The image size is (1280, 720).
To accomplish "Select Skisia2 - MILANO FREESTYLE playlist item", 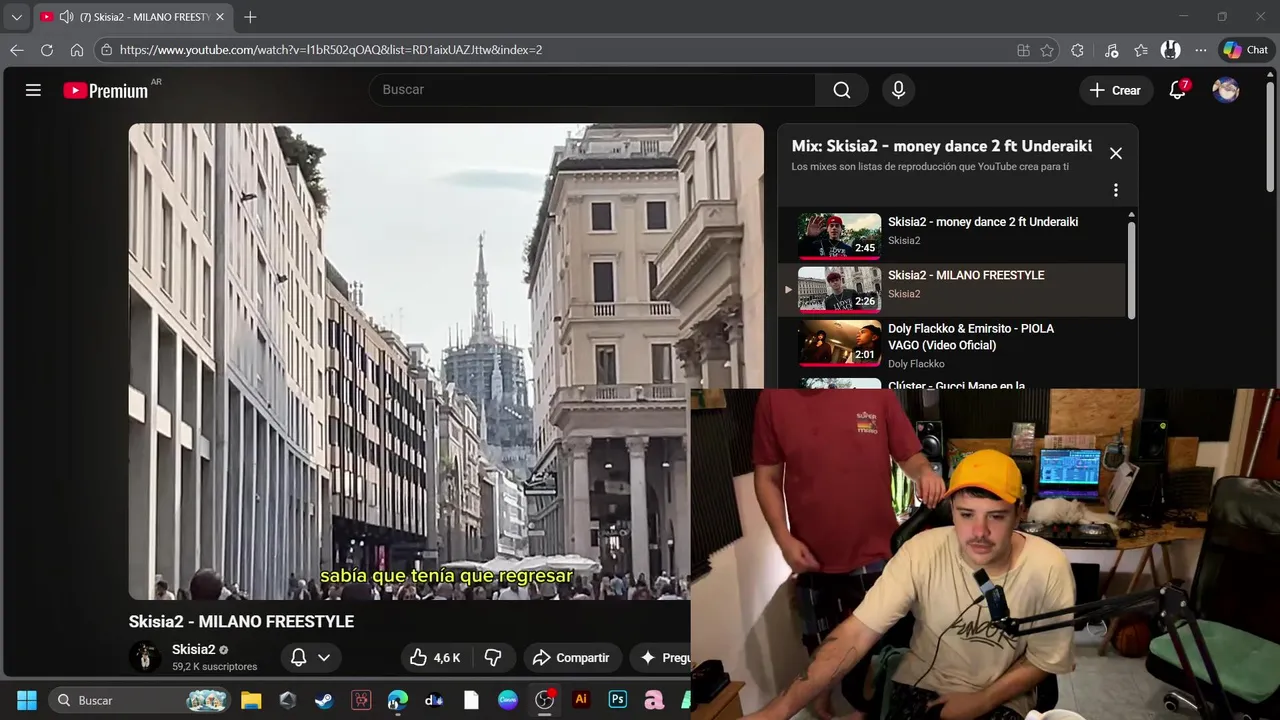I will click(952, 290).
